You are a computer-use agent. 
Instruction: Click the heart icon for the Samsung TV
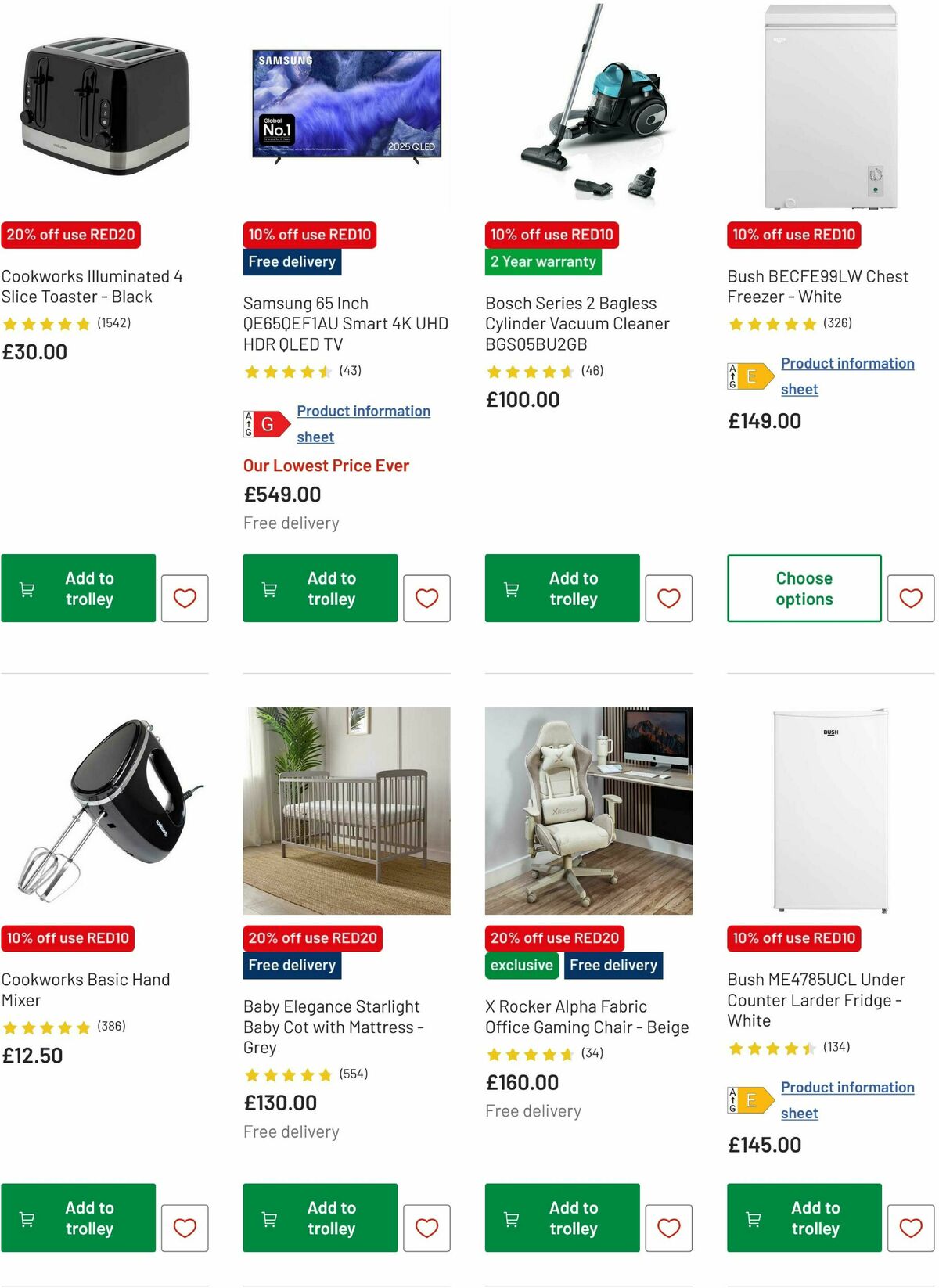pos(427,598)
